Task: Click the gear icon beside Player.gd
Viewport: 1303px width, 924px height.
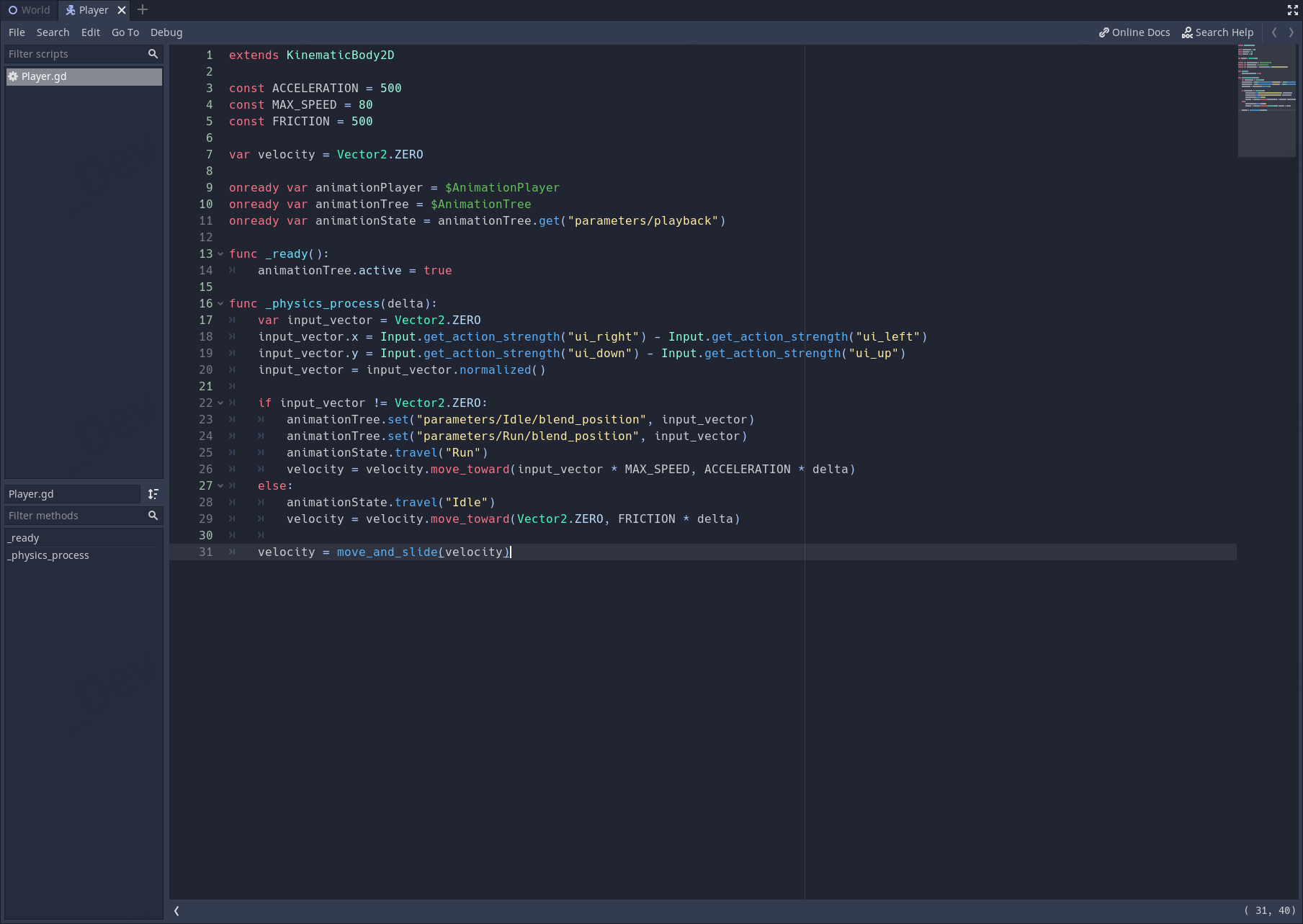Action: [13, 76]
